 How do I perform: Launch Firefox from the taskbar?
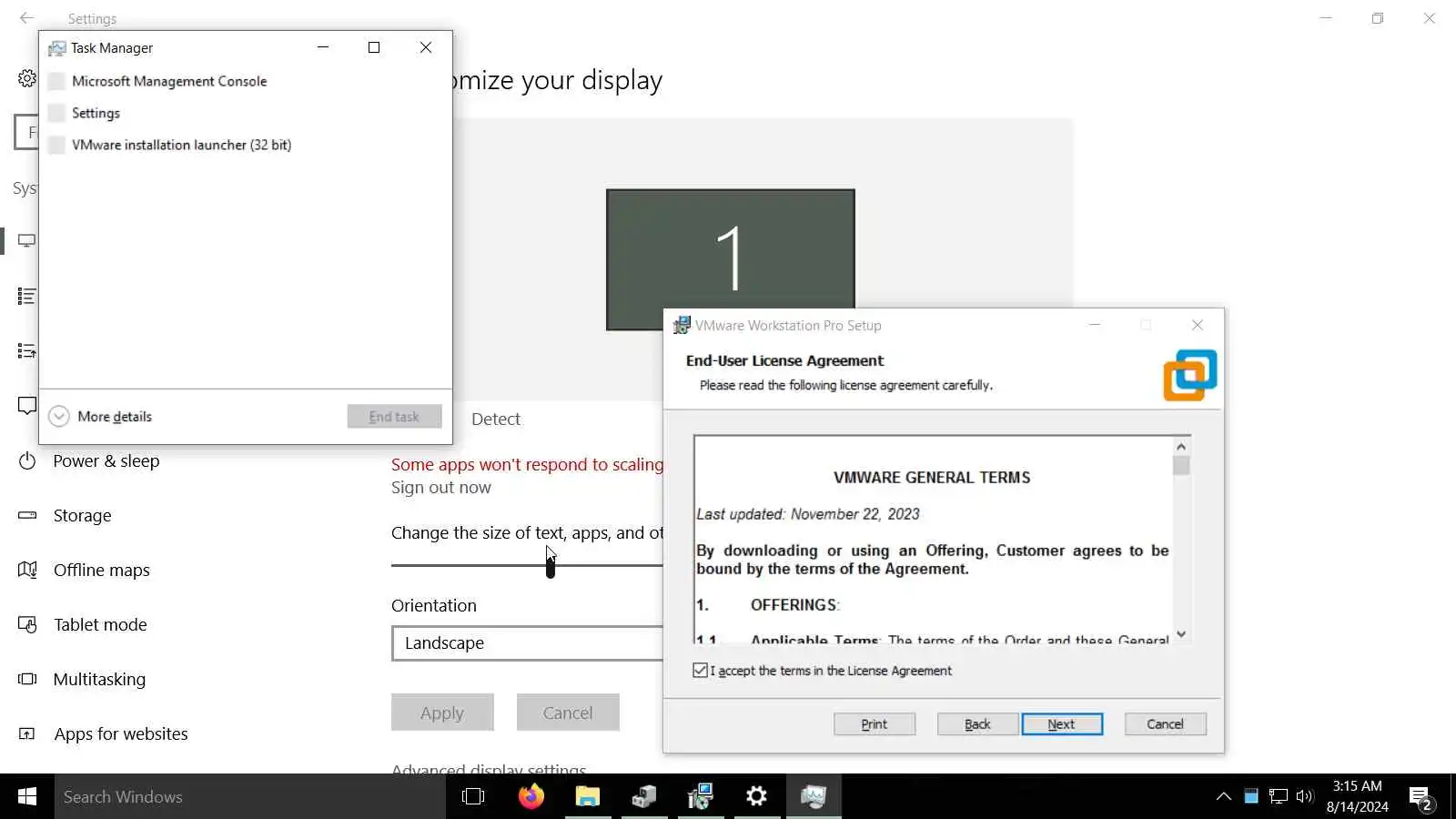(x=531, y=797)
